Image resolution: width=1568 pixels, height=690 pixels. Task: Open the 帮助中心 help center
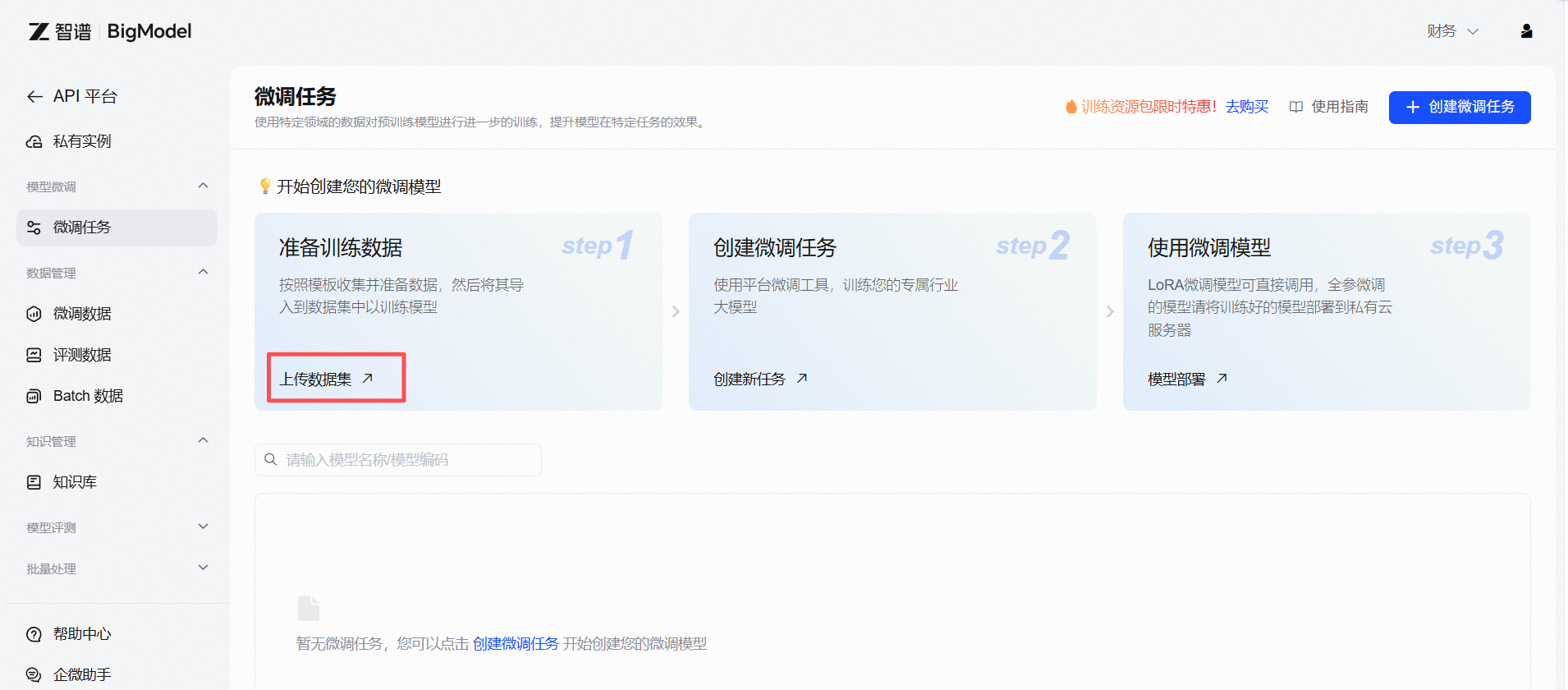tap(81, 634)
